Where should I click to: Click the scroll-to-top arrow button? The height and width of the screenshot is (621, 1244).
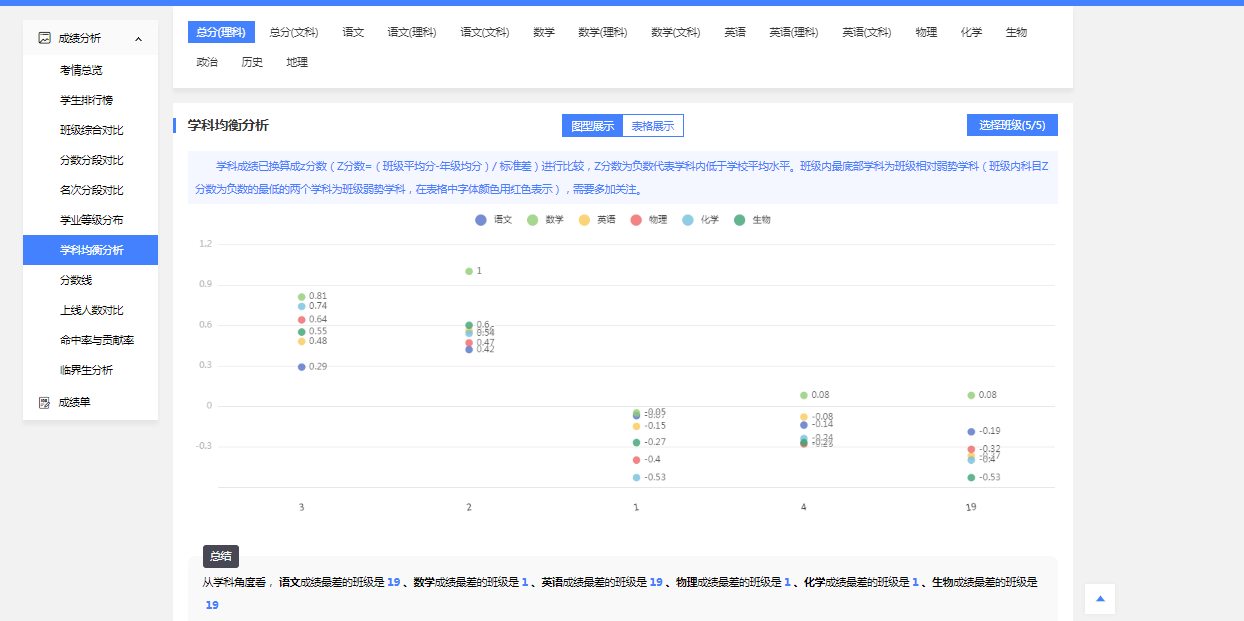[x=1100, y=599]
